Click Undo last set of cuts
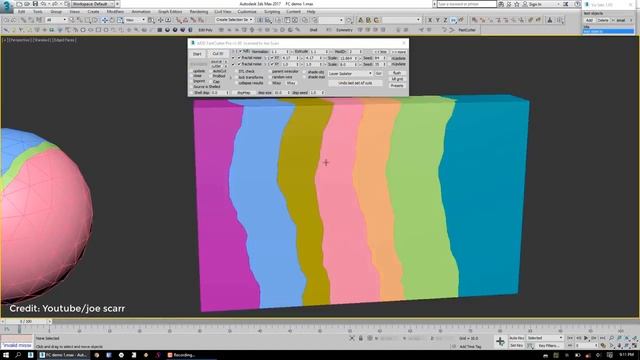Image resolution: width=640 pixels, height=360 pixels. pos(355,83)
